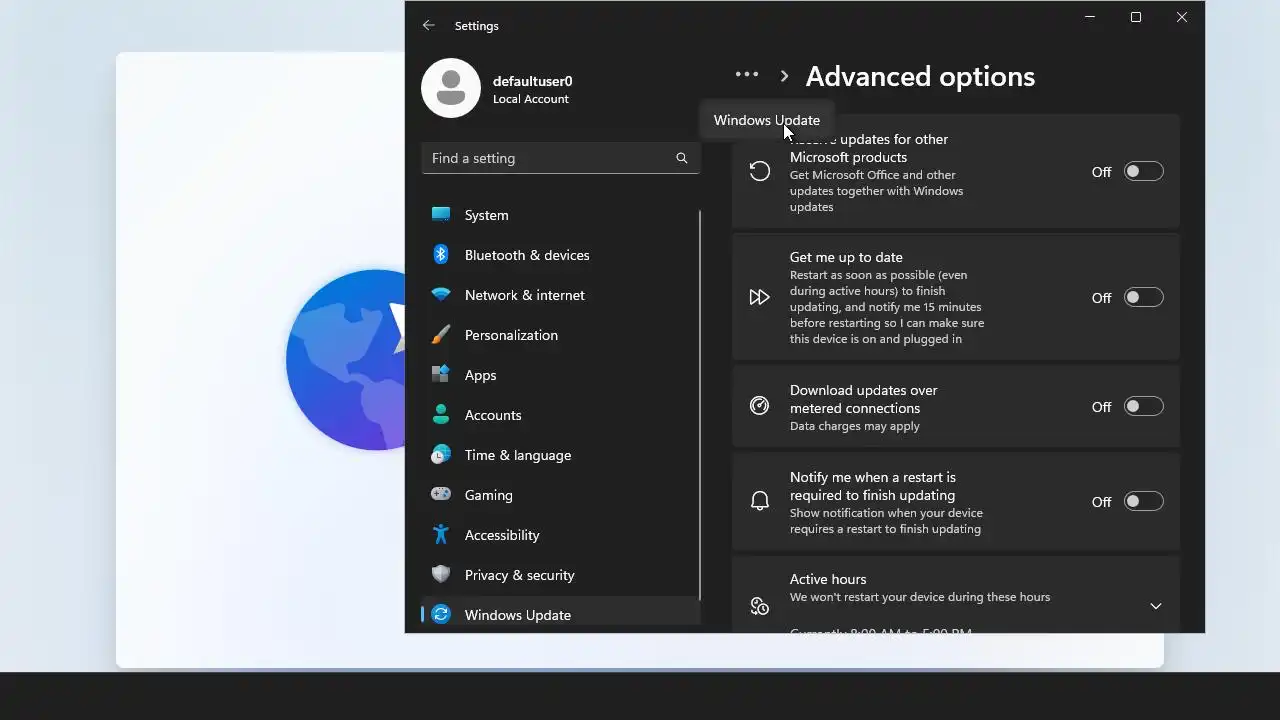The image size is (1280, 720).
Task: Click the Settings window title text
Action: tap(477, 26)
